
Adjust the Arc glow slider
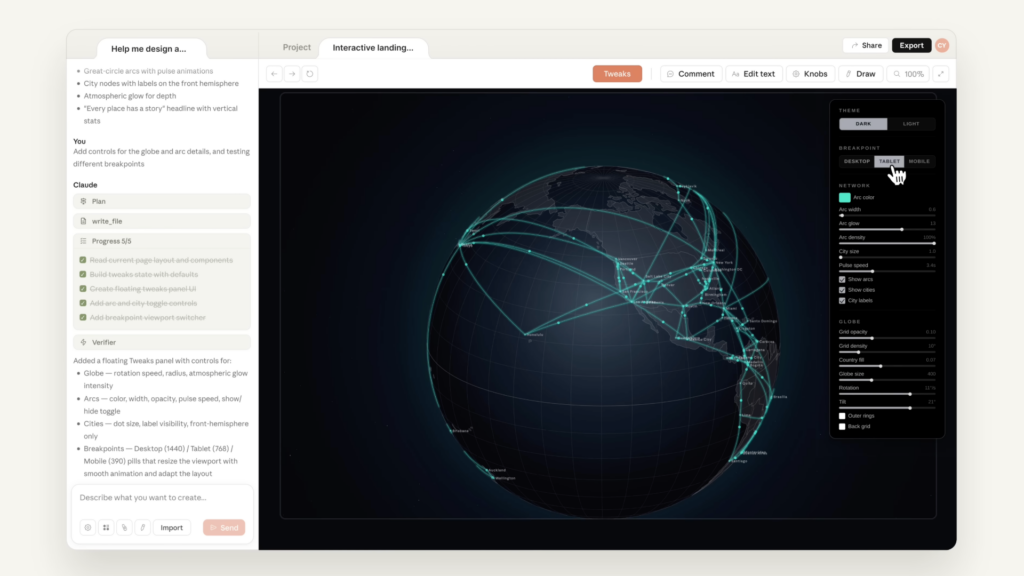(887, 229)
